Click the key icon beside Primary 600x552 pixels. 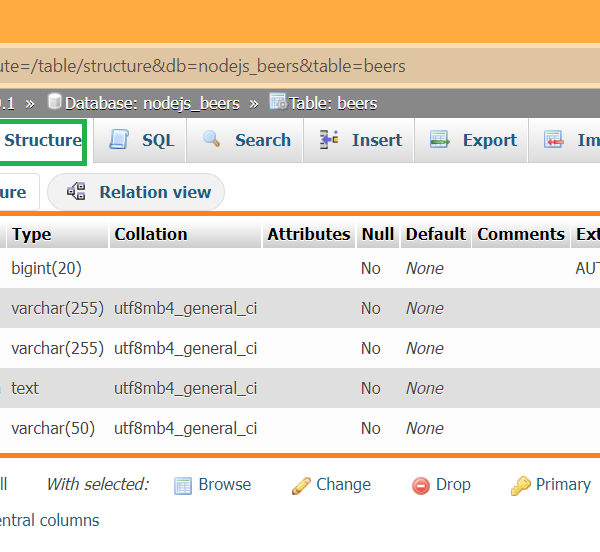(x=520, y=485)
